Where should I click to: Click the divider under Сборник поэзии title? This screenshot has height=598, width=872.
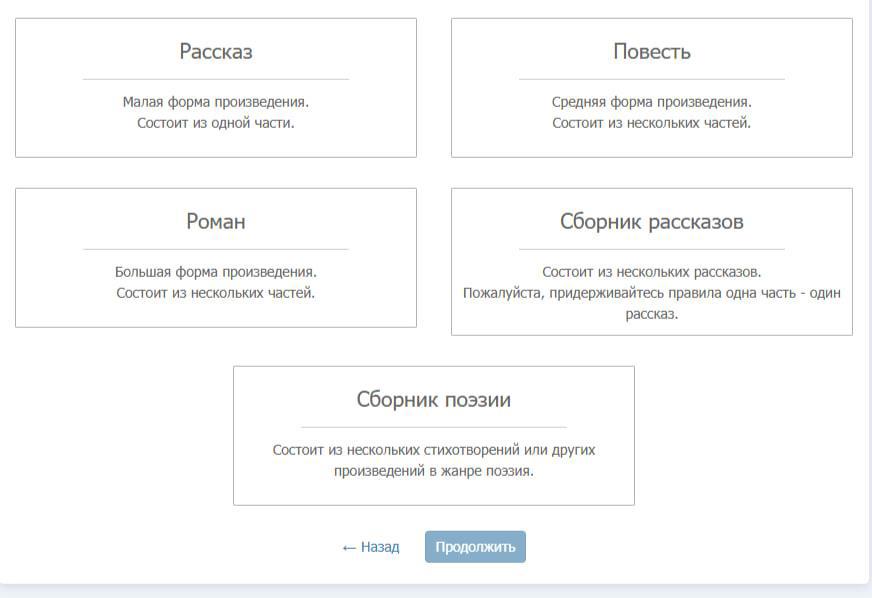(x=433, y=427)
